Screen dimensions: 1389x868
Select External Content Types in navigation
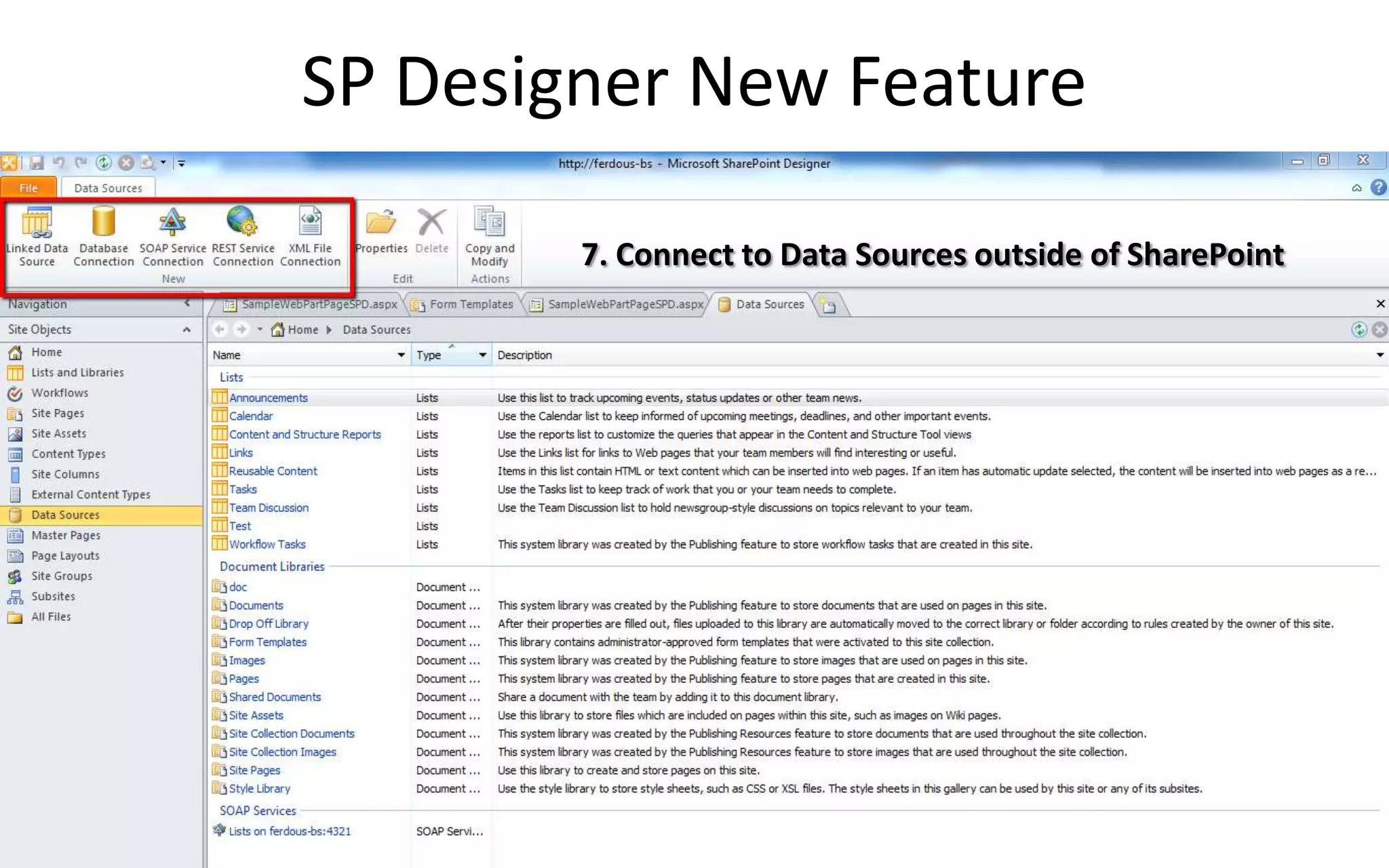click(90, 494)
